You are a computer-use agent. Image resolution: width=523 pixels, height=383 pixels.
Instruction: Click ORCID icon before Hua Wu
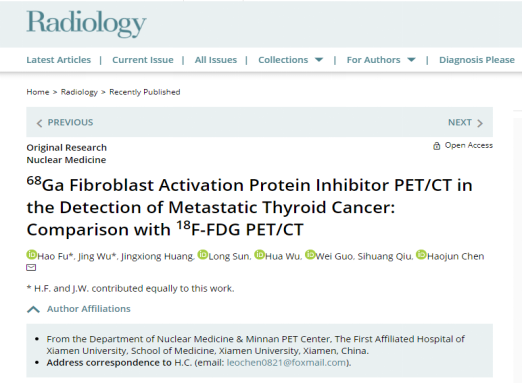(x=259, y=255)
